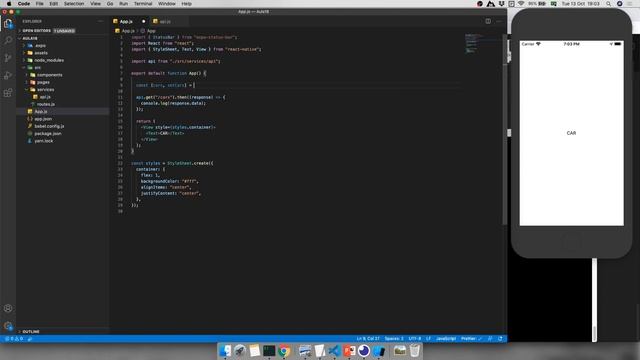
Task: Open Google Chrome from the Dock
Action: coord(284,351)
